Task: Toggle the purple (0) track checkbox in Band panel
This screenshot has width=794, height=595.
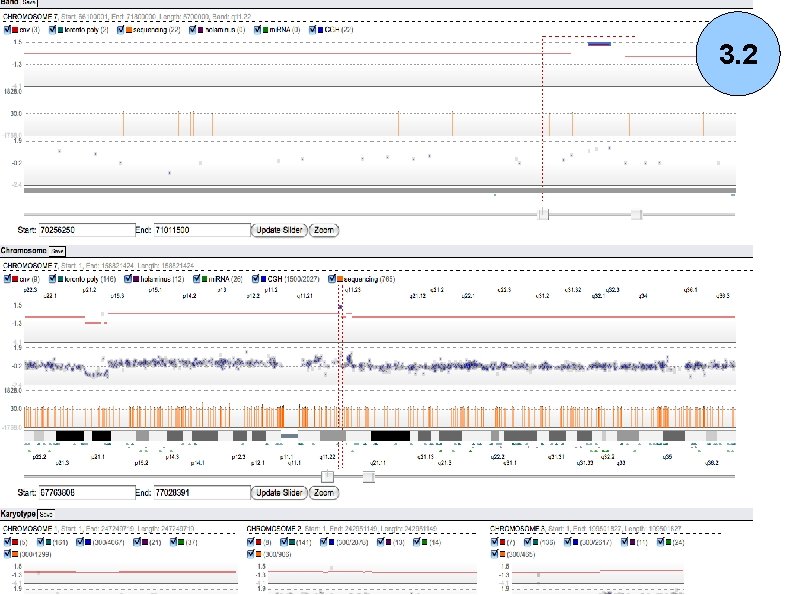Action: coord(192,30)
